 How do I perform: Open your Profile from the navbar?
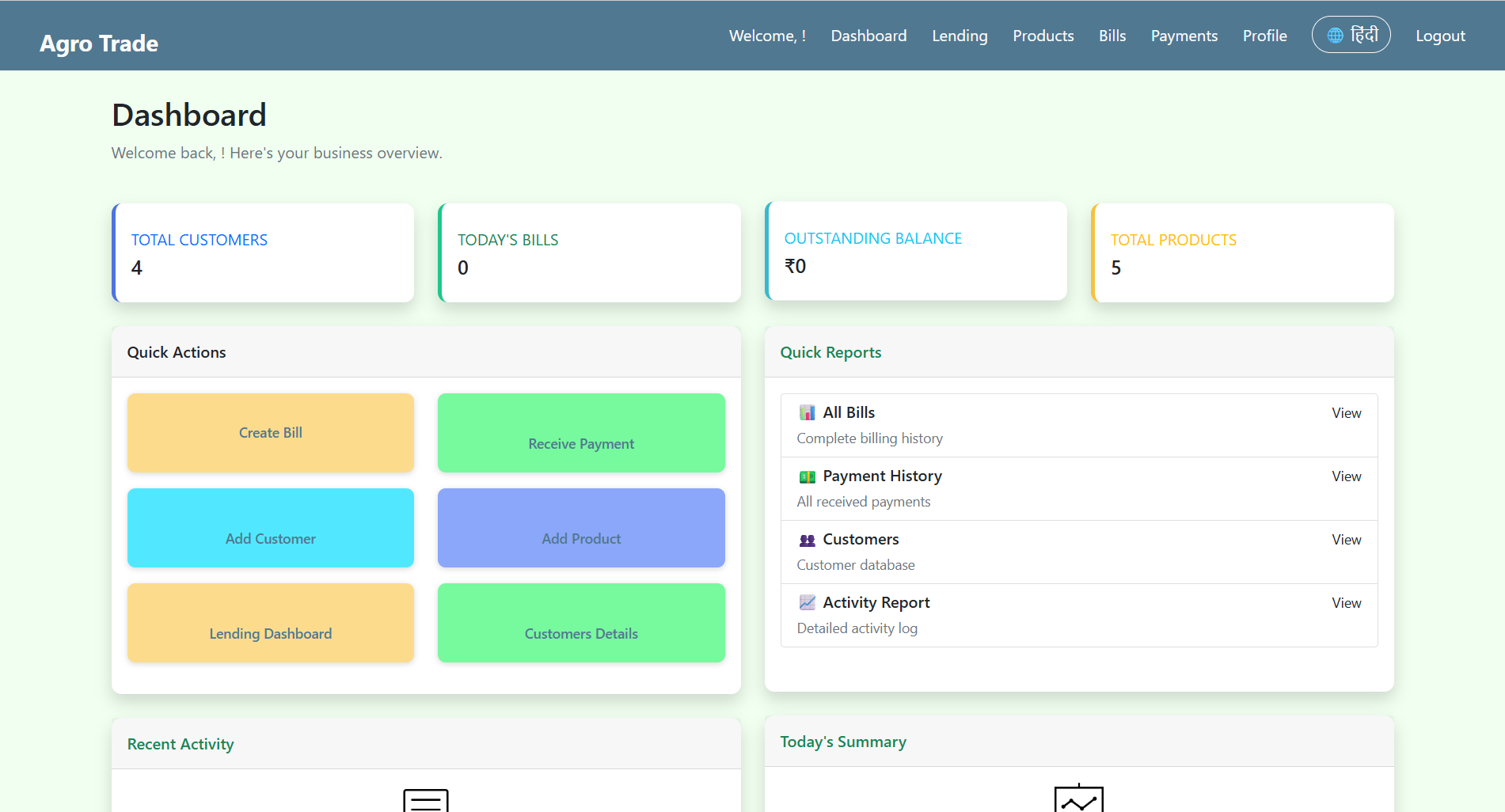(1264, 36)
